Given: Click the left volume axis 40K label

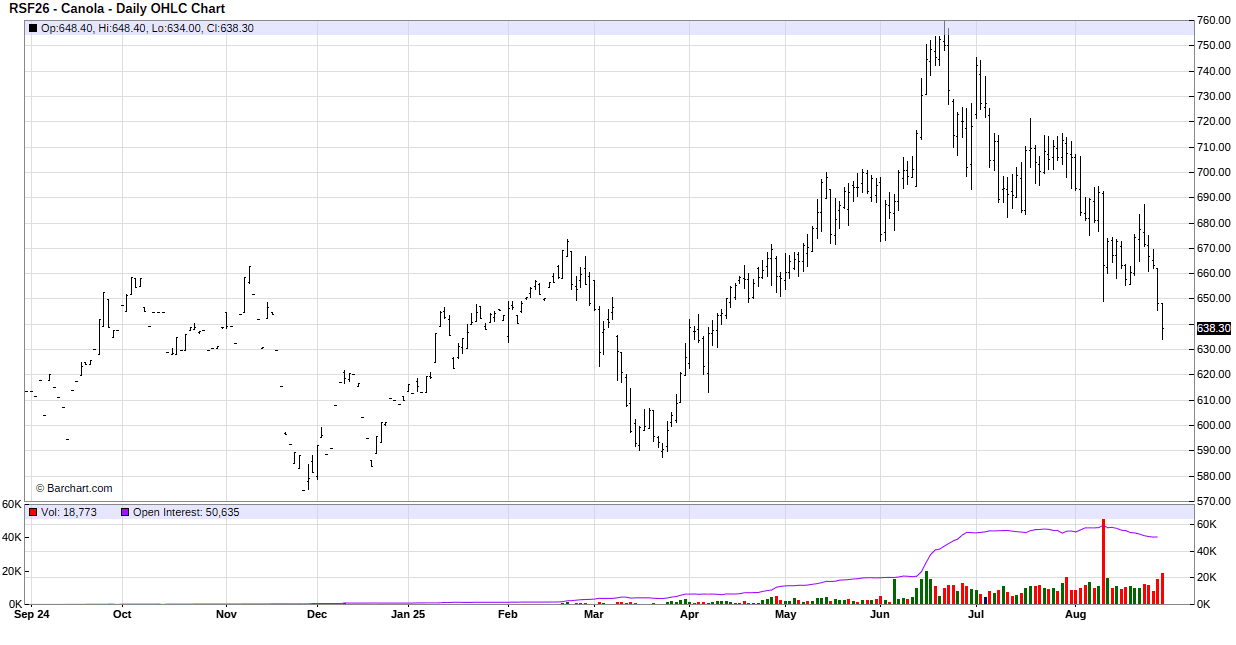Looking at the screenshot, I should point(12,537).
